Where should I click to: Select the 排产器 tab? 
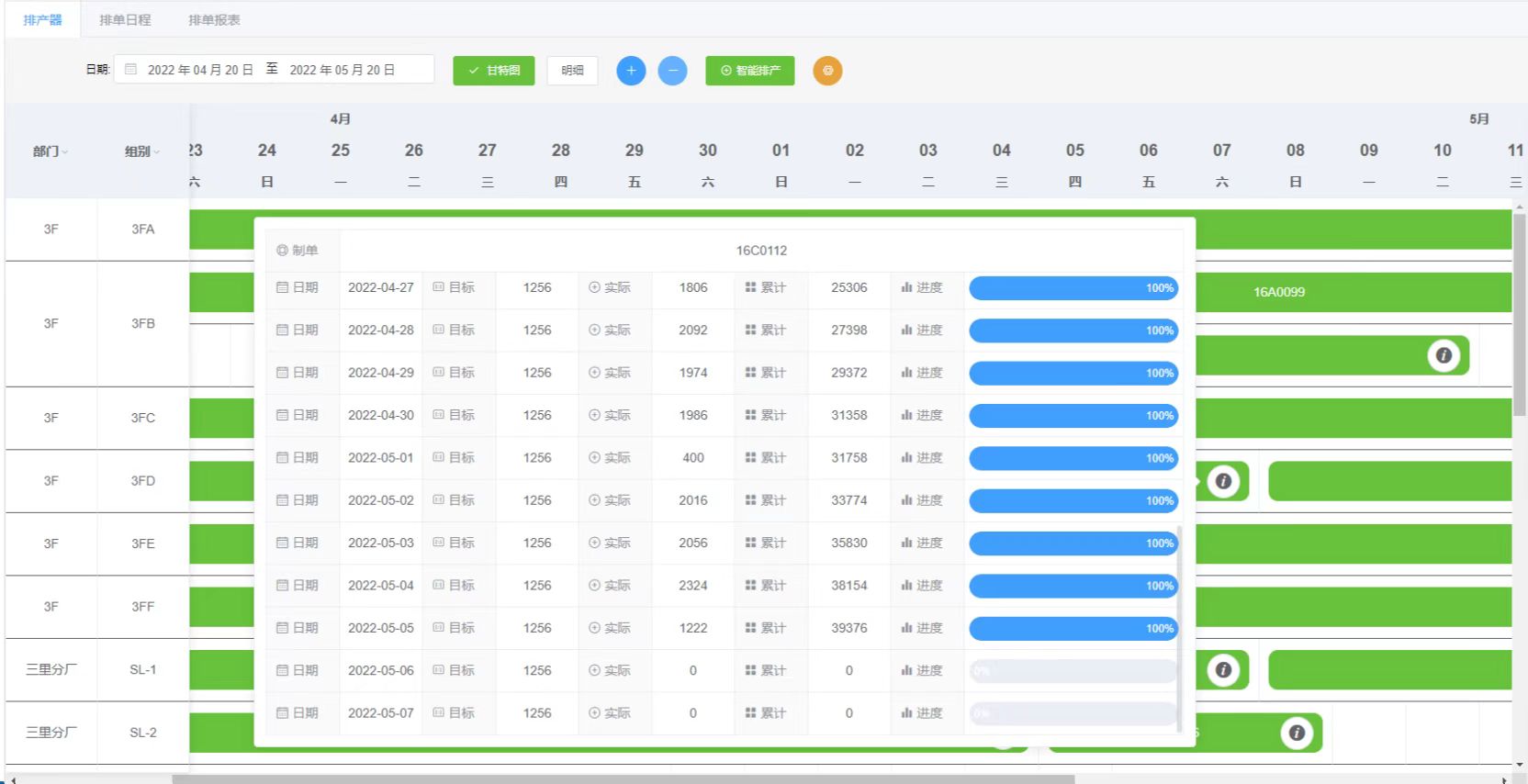(42, 19)
